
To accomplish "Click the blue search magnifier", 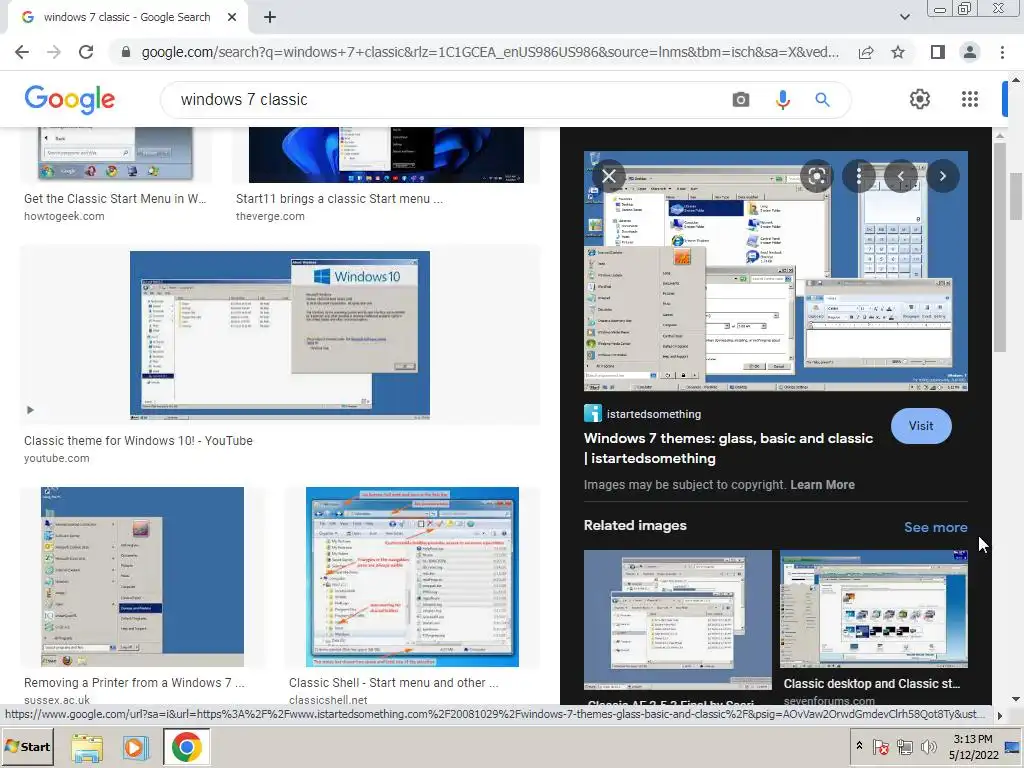I will point(822,99).
